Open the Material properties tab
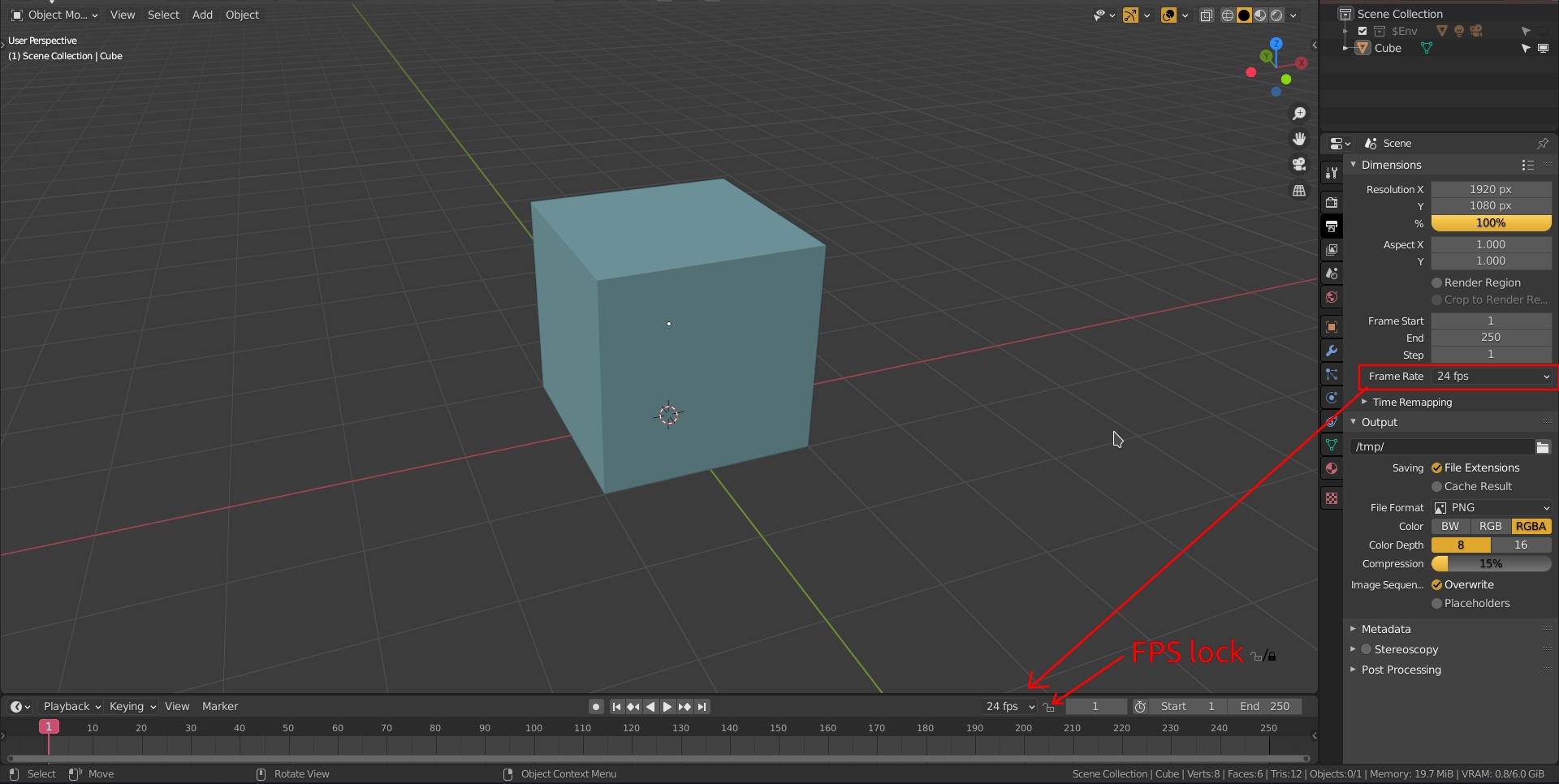The width and height of the screenshot is (1559, 784). 1332,468
